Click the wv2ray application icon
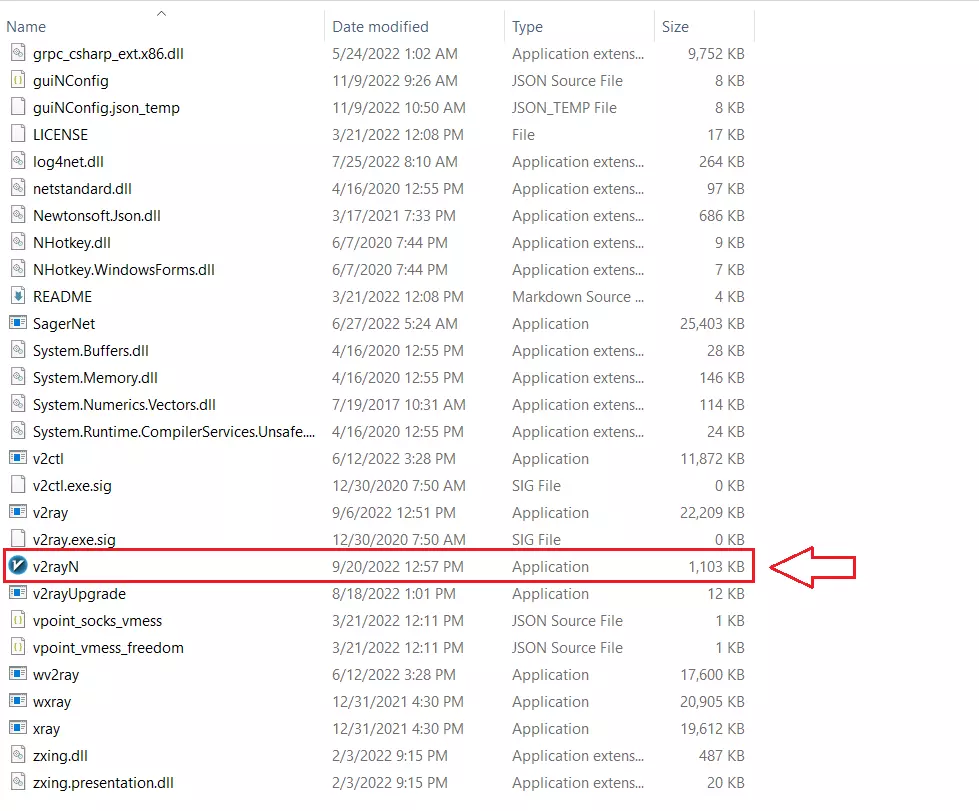Image resolution: width=979 pixels, height=811 pixels. [17, 674]
